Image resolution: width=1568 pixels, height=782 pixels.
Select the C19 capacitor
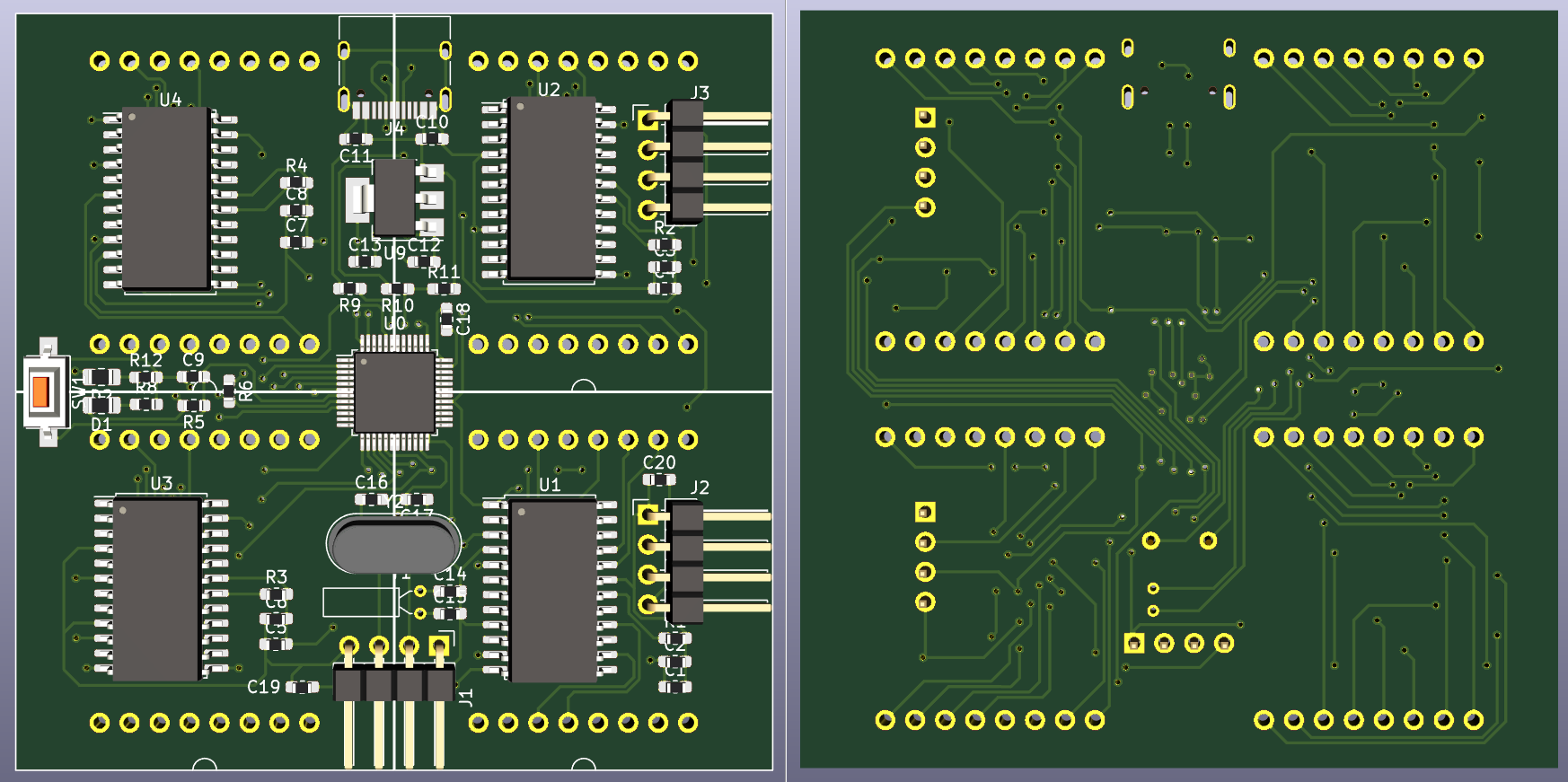pos(303,687)
